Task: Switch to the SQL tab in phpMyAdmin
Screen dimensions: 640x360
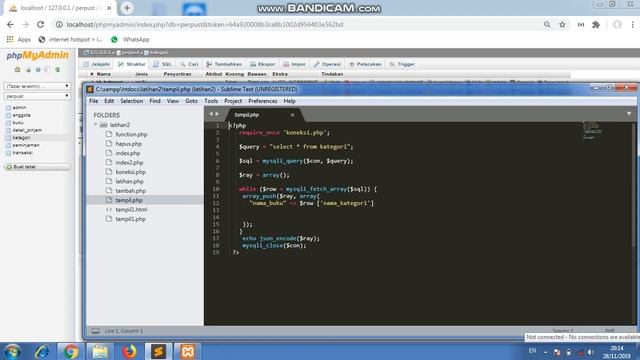Action: pos(162,64)
